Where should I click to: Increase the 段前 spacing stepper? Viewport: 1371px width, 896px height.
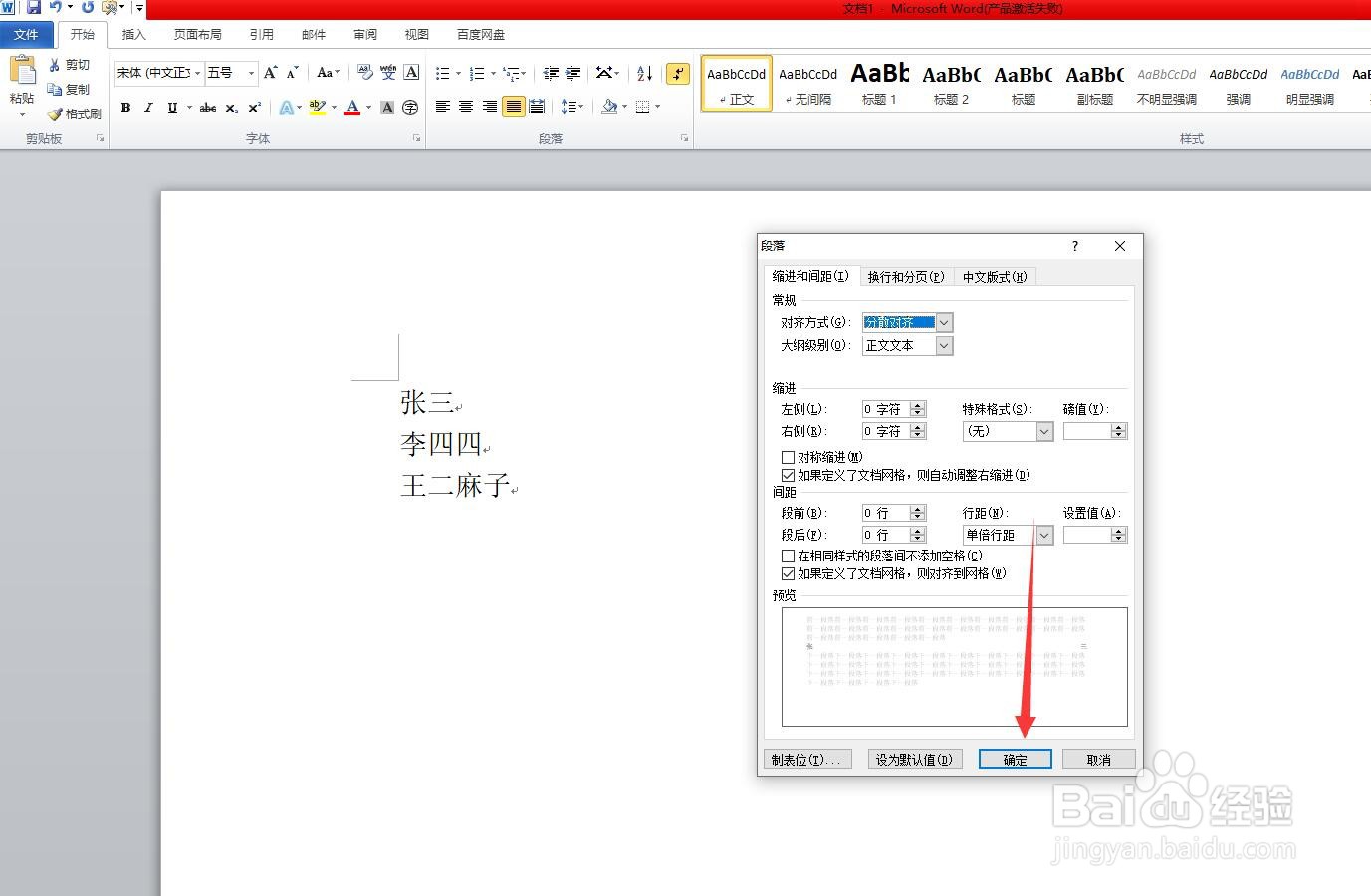coord(918,508)
